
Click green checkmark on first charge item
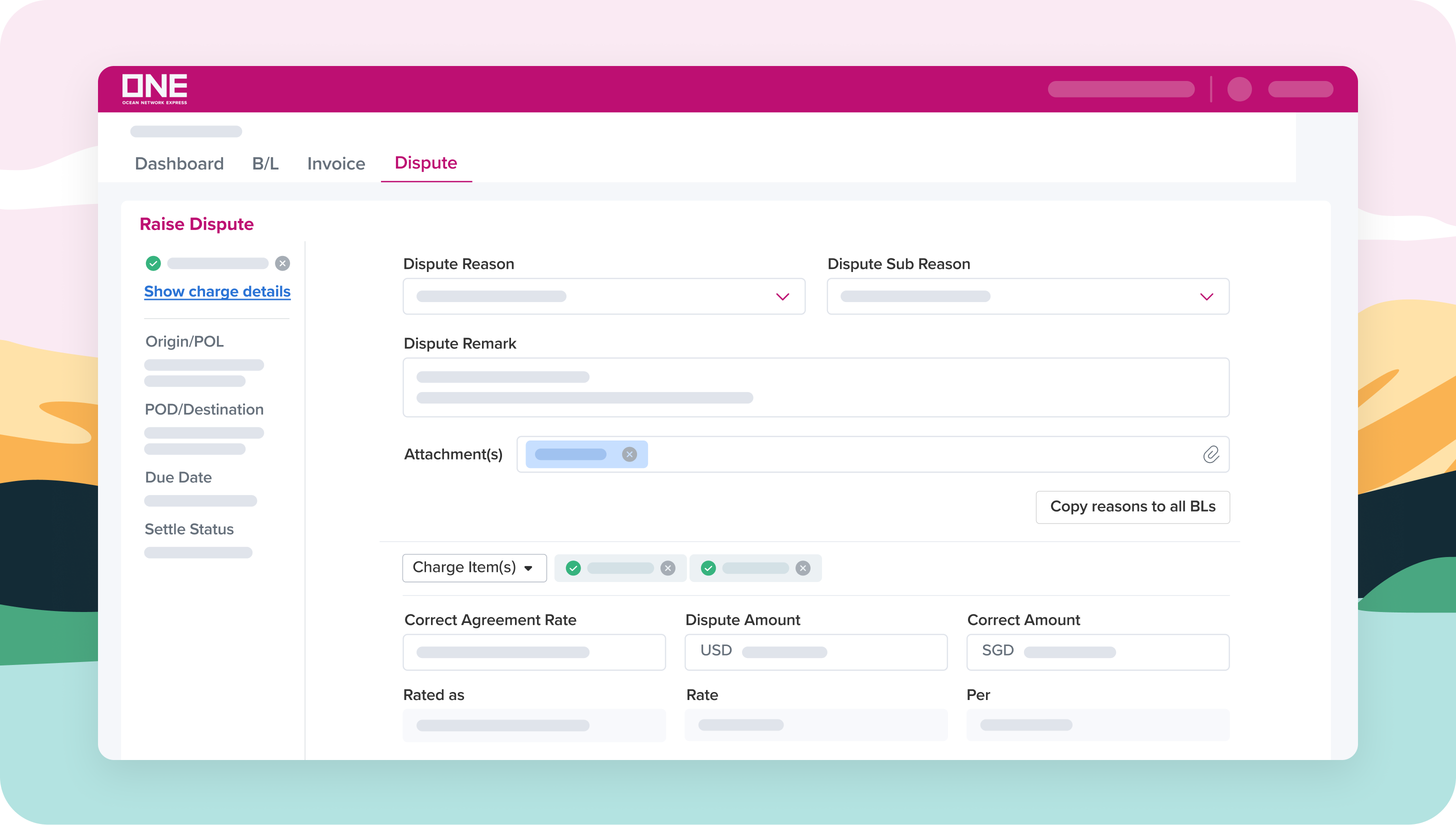click(x=573, y=568)
